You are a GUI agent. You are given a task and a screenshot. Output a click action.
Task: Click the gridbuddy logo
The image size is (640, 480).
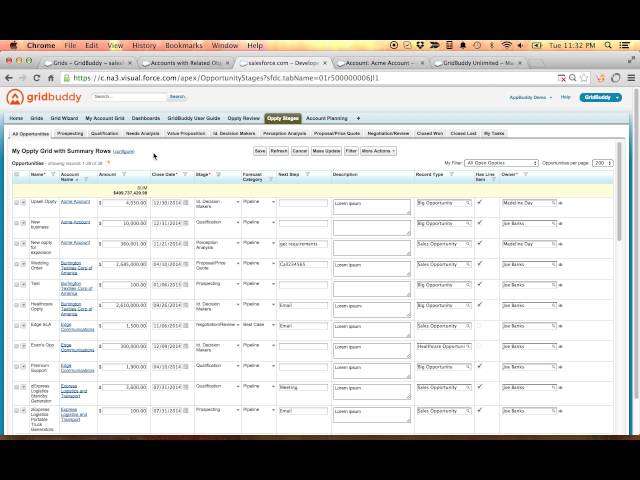click(x=44, y=97)
